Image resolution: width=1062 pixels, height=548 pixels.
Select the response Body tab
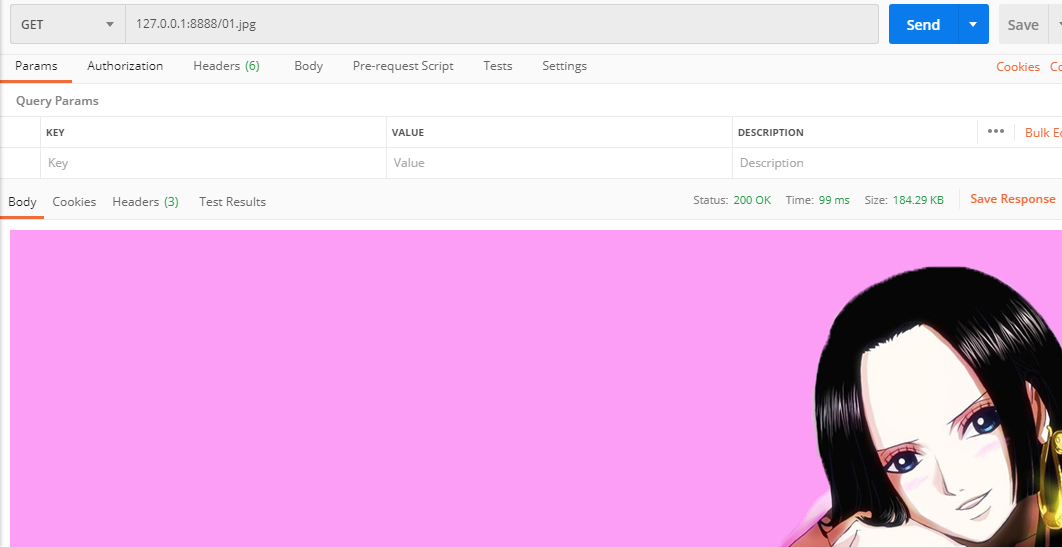pos(22,202)
